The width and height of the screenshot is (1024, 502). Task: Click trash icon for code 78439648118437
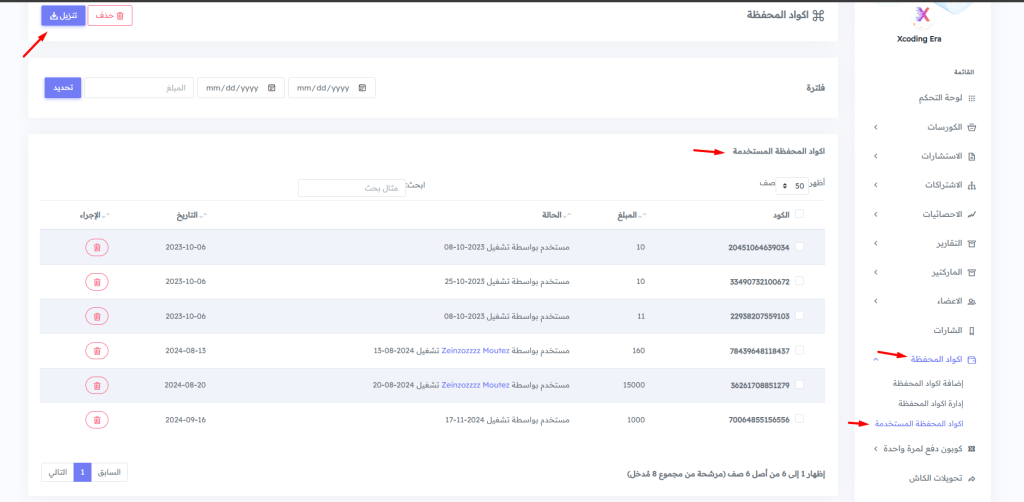pyautogui.click(x=97, y=351)
